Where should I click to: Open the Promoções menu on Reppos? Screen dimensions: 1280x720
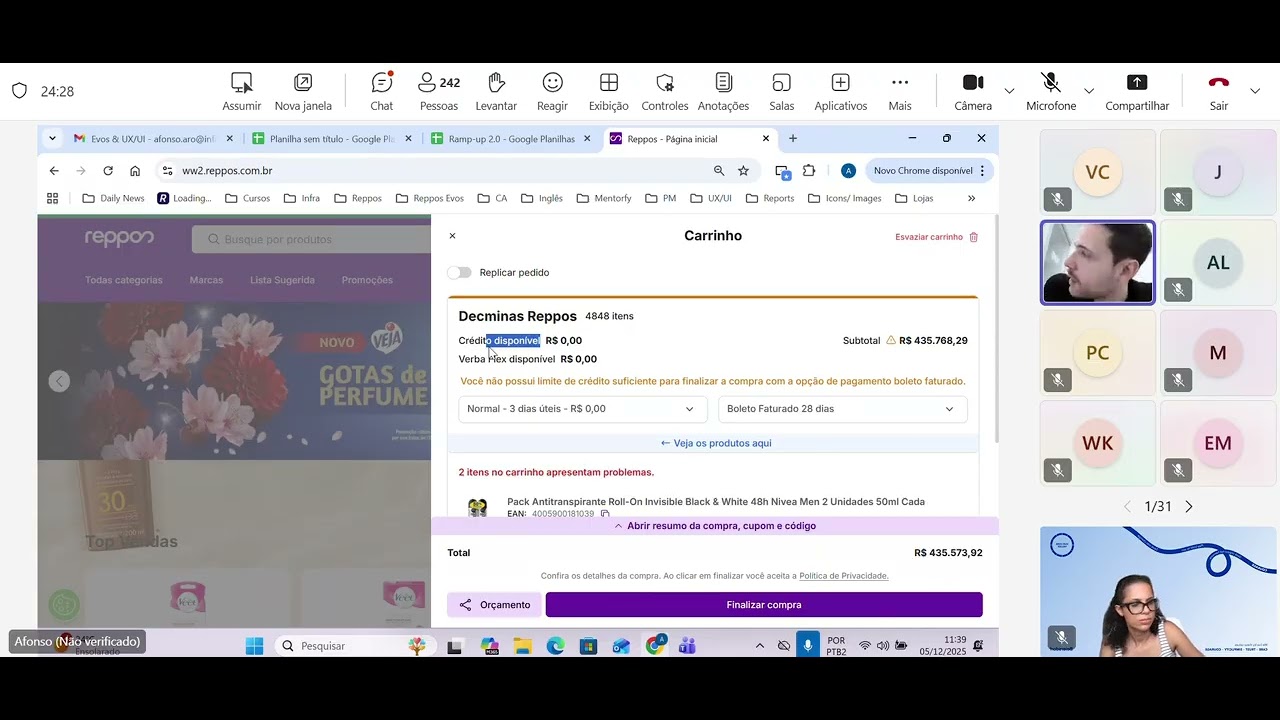click(367, 280)
